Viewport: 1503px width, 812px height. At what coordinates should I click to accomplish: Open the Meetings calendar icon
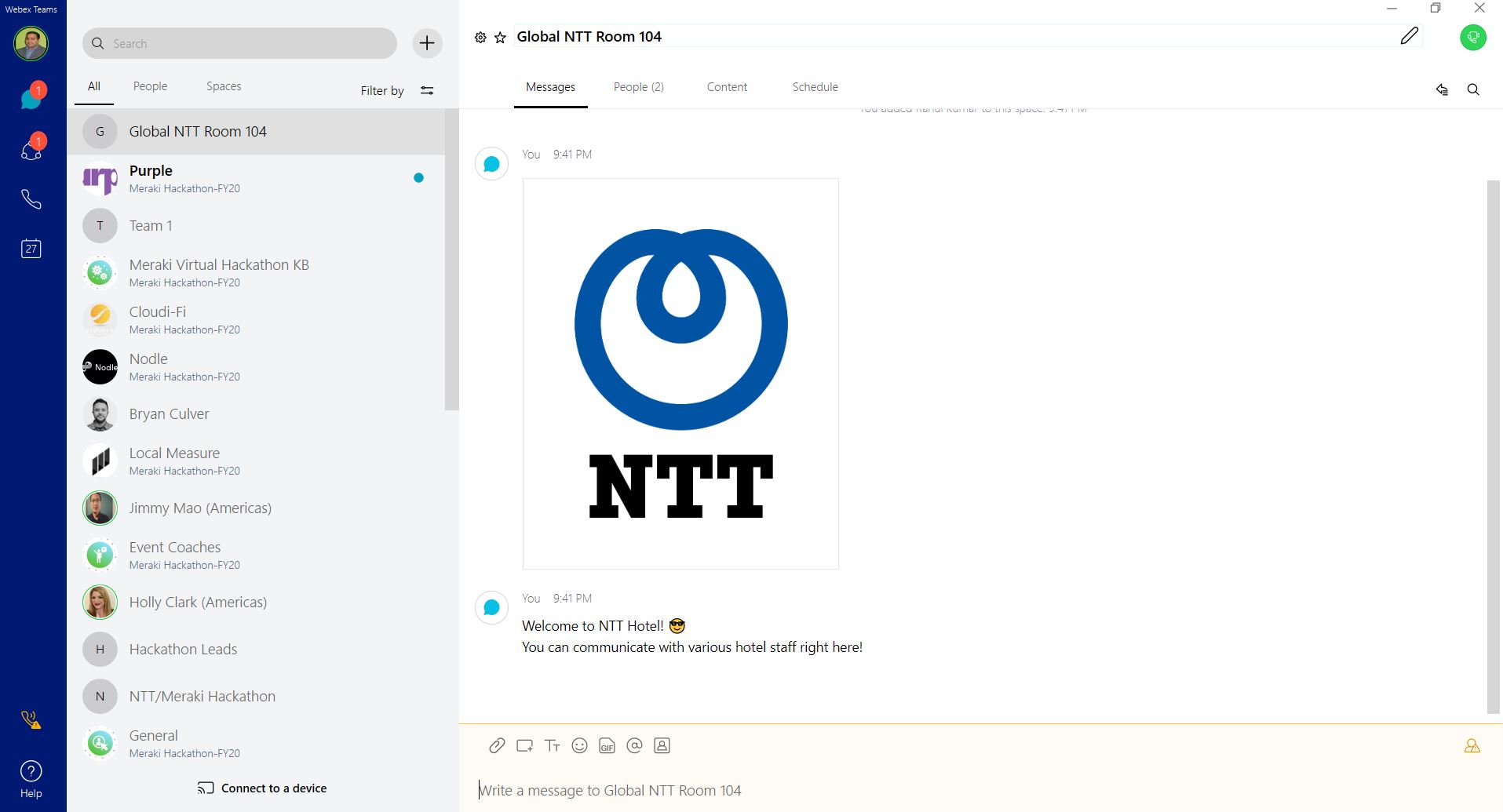pos(31,249)
